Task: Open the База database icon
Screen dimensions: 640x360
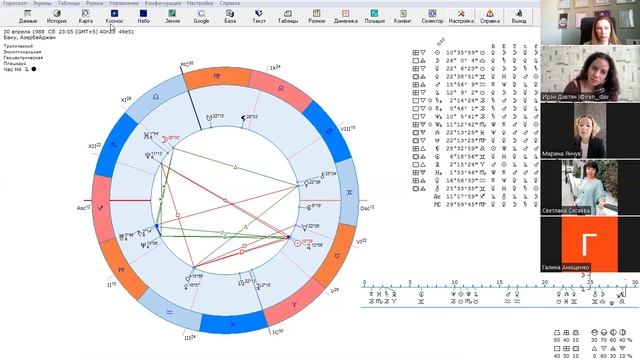Action: click(230, 16)
